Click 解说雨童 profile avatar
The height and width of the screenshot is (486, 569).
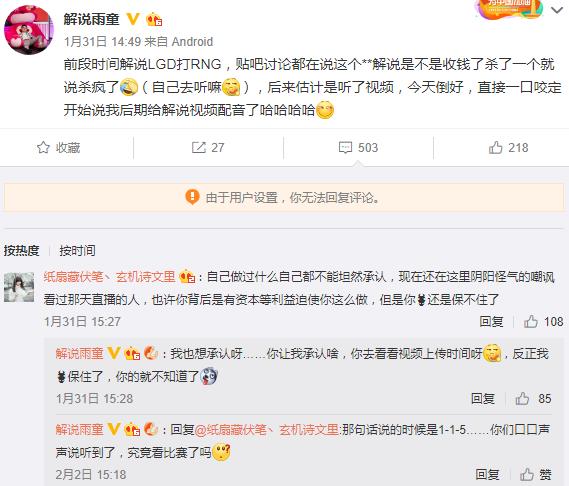29,29
